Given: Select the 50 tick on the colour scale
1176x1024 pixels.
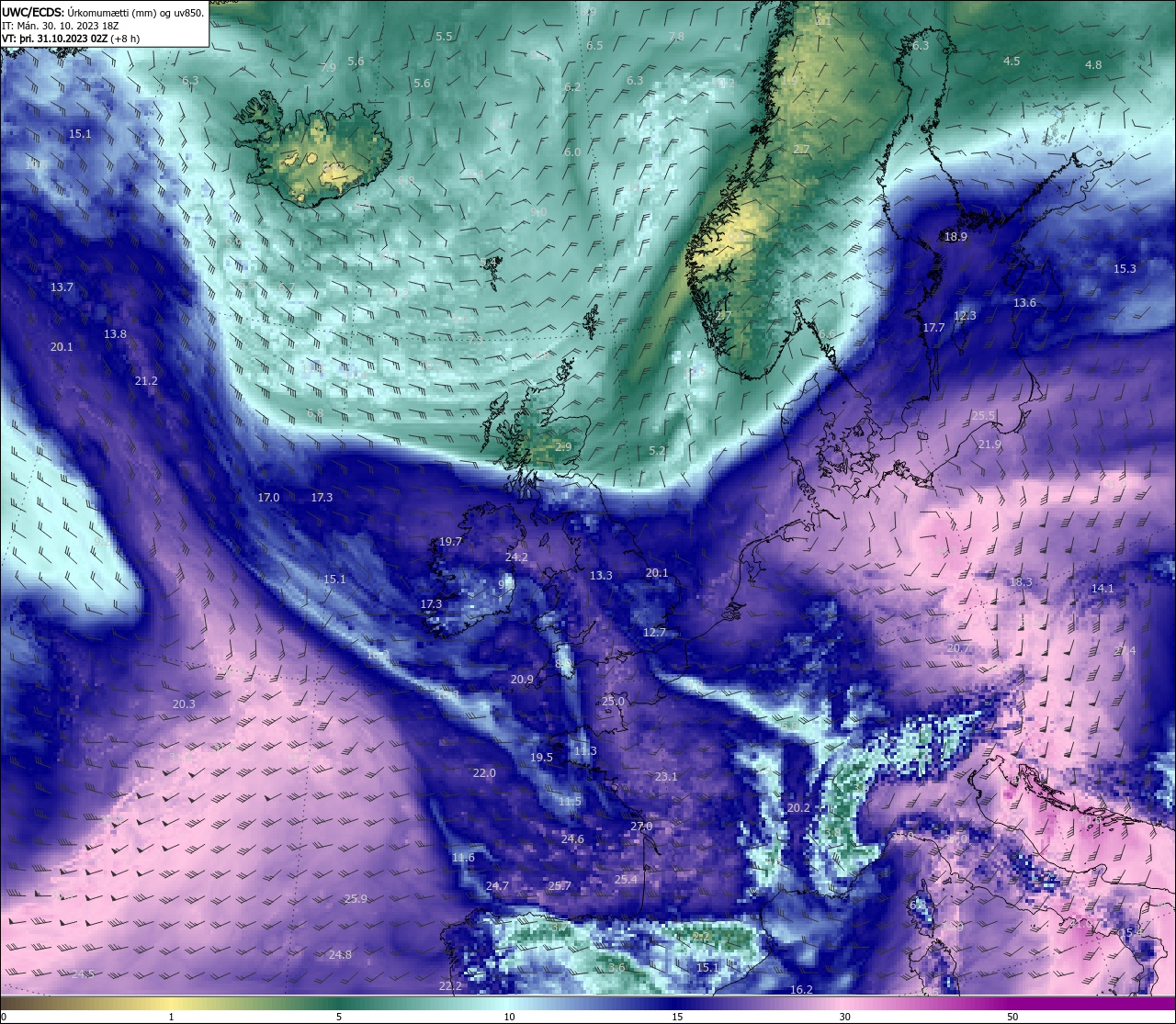Looking at the screenshot, I should point(1012,1017).
